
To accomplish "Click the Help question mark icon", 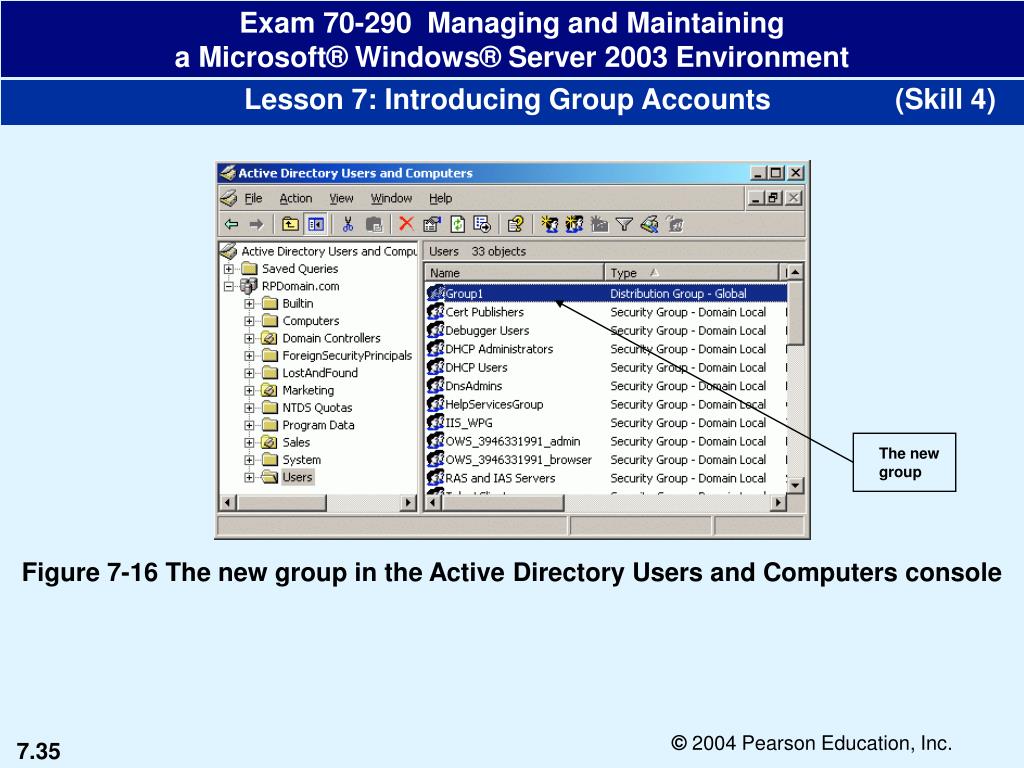I will tap(515, 225).
